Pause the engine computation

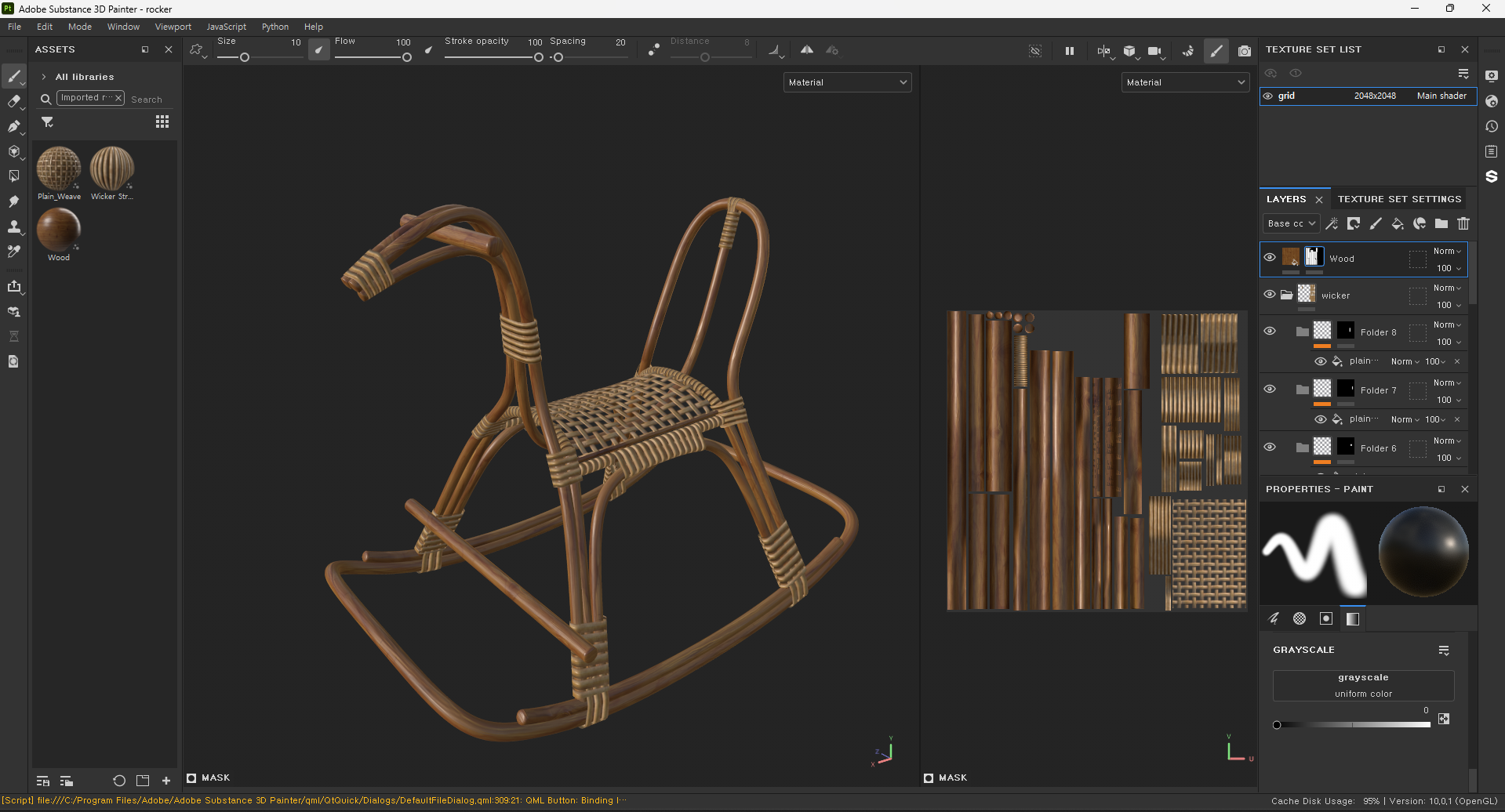pyautogui.click(x=1069, y=51)
